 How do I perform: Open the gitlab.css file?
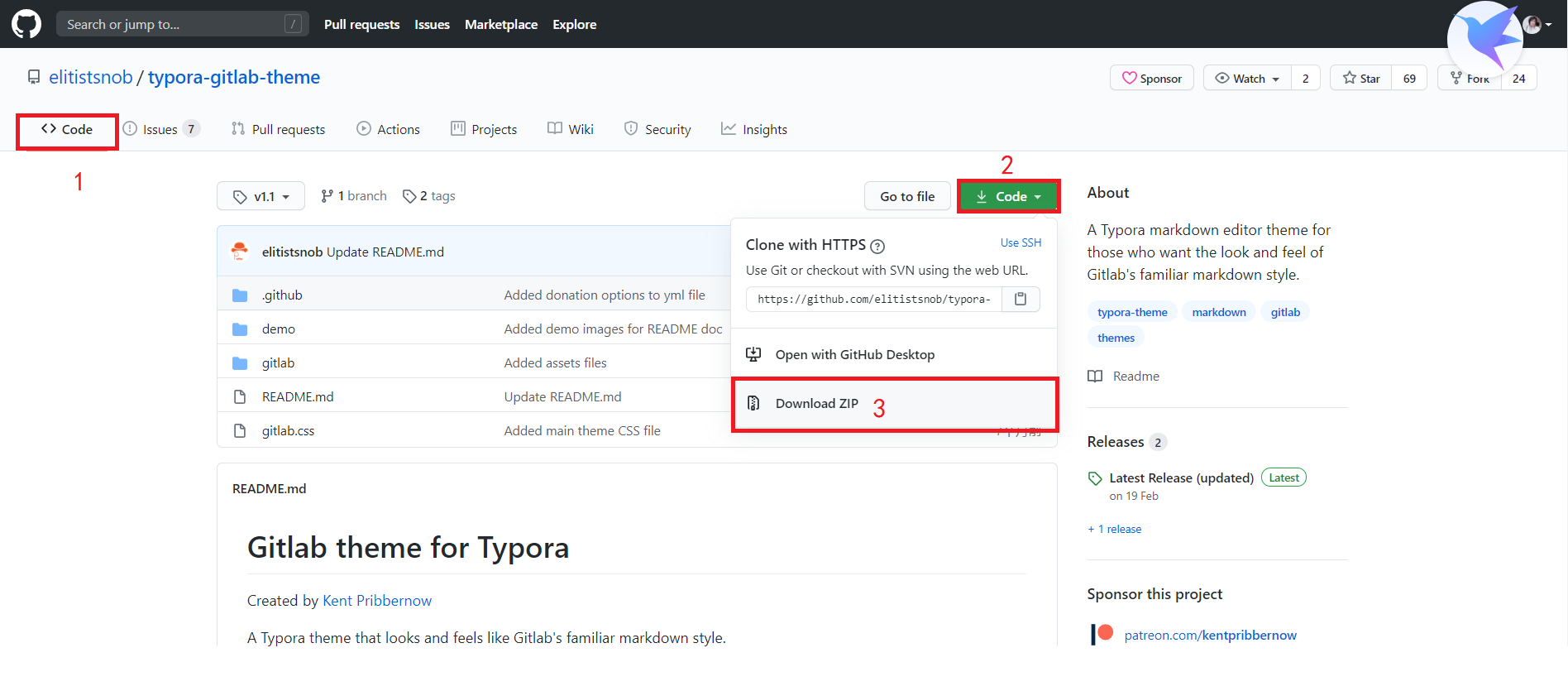pos(288,430)
